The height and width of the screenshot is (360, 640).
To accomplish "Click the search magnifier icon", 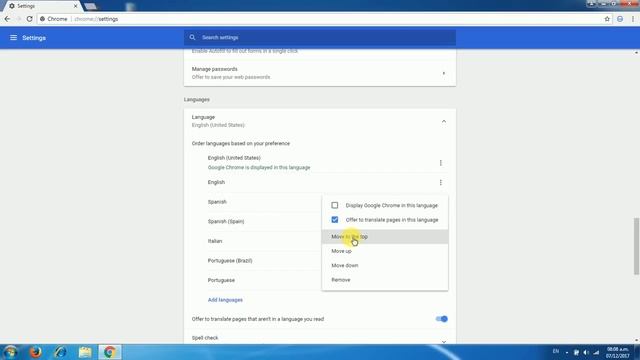I will (192, 38).
